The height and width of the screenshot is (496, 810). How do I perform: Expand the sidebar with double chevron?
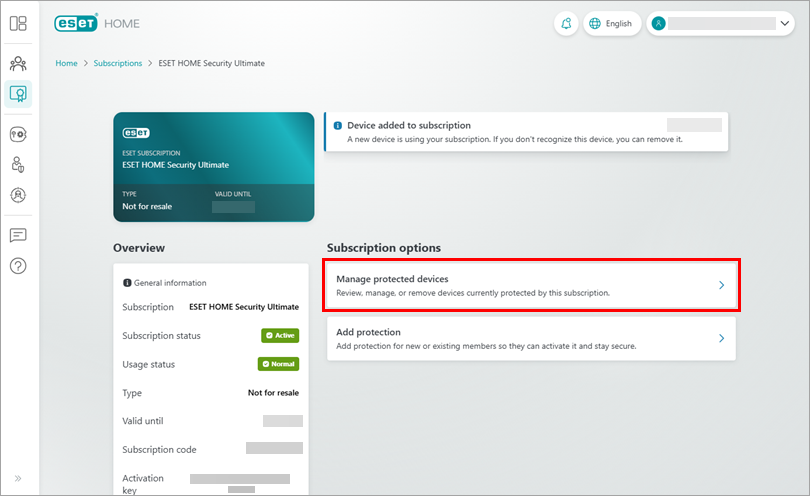coord(18,478)
